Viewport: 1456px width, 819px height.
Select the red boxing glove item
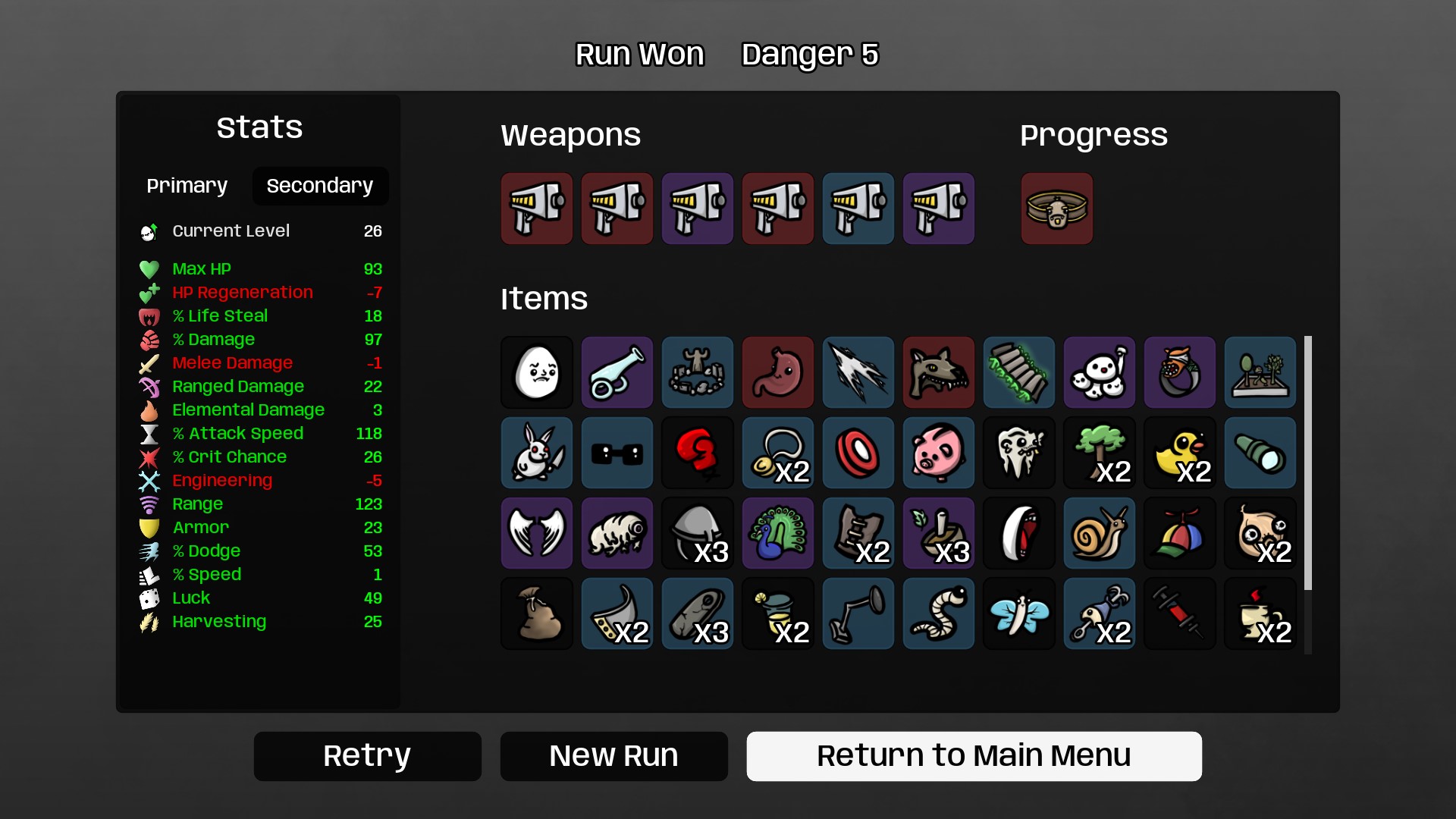[x=698, y=453]
